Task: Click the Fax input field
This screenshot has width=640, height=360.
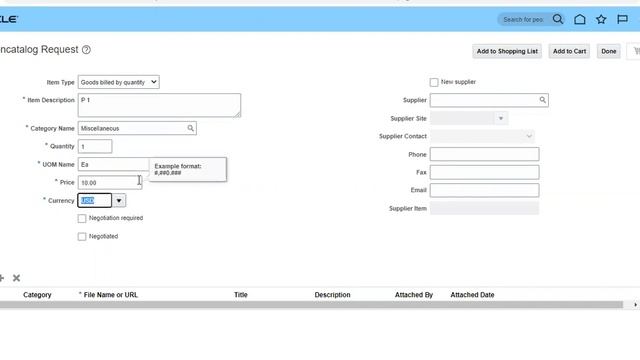Action: [484, 172]
